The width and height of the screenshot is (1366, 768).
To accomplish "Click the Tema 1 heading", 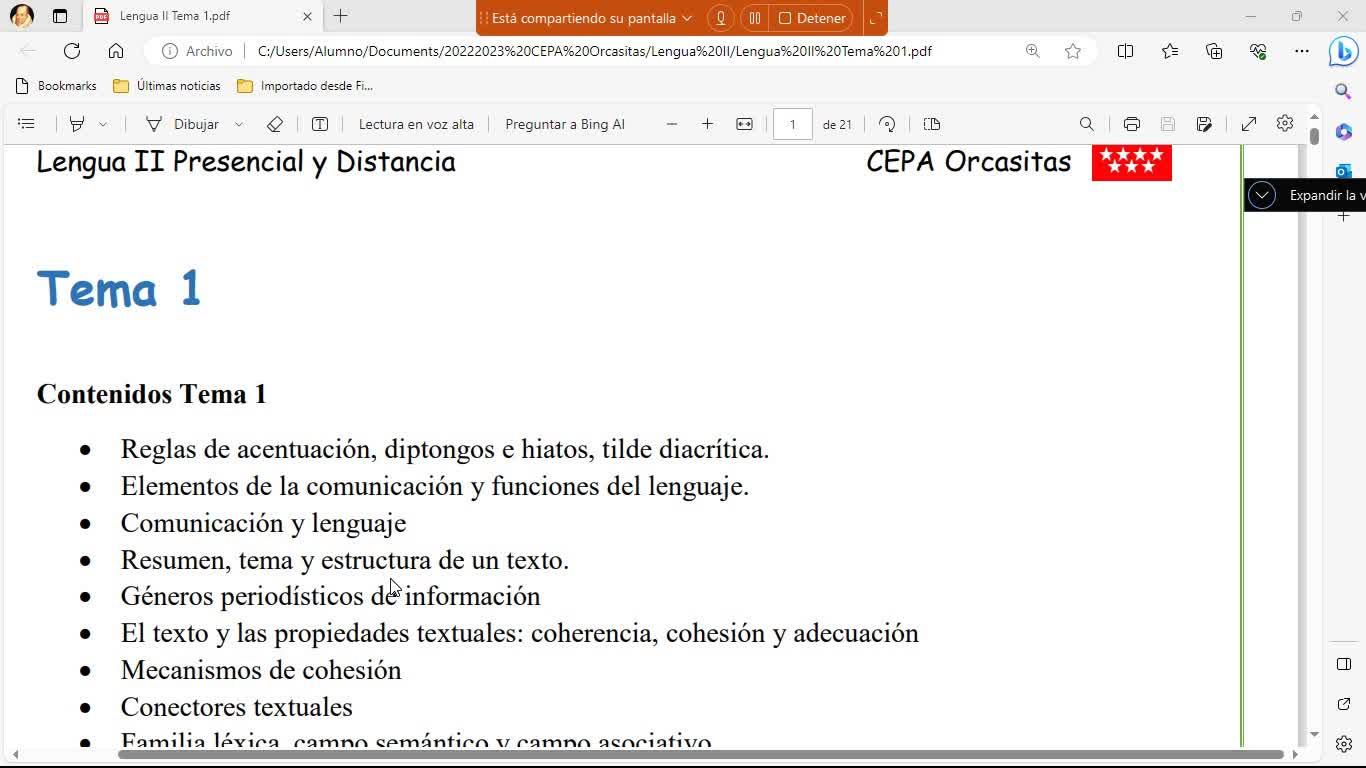I will coord(119,289).
